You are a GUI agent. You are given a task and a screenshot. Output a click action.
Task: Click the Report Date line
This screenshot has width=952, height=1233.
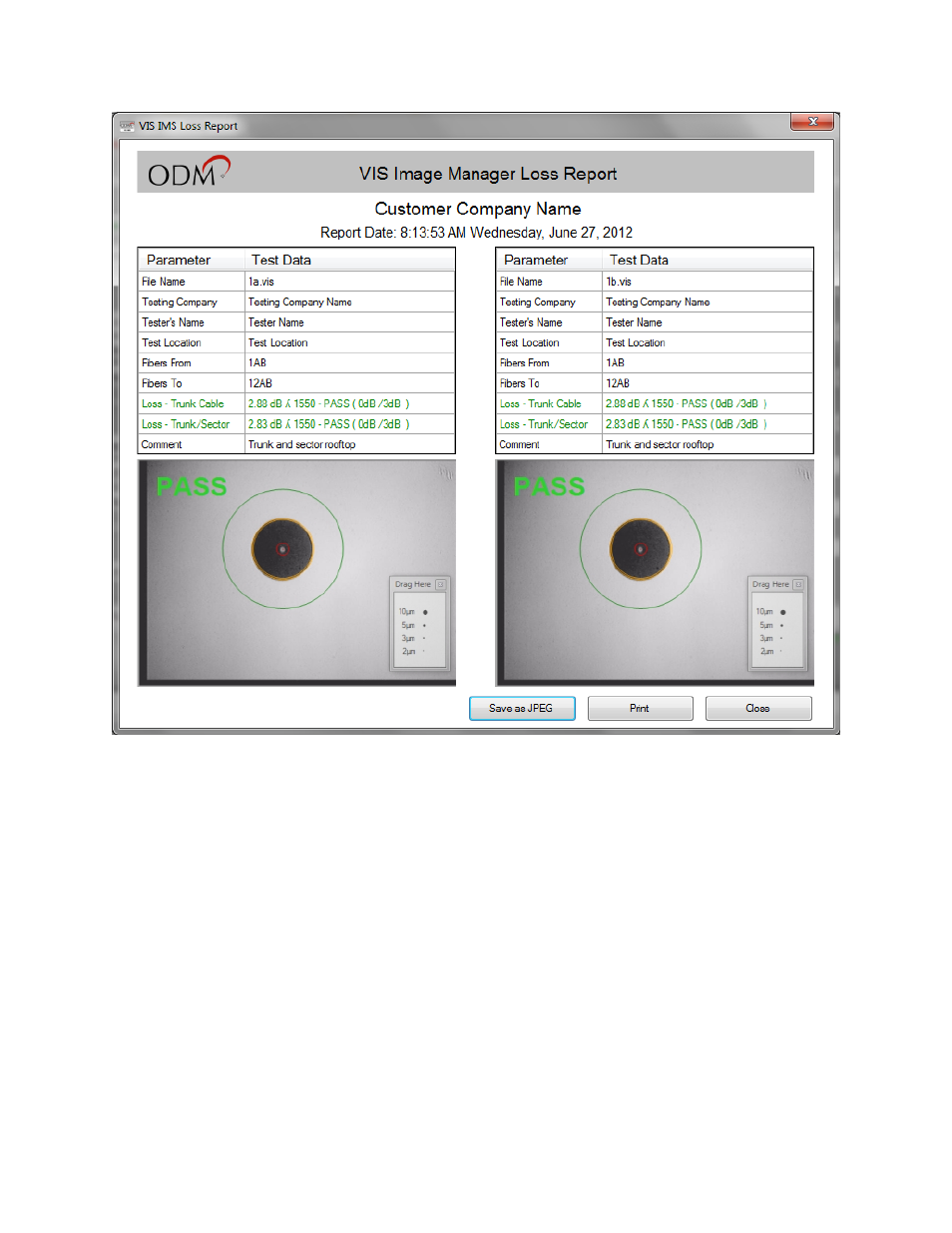click(476, 233)
